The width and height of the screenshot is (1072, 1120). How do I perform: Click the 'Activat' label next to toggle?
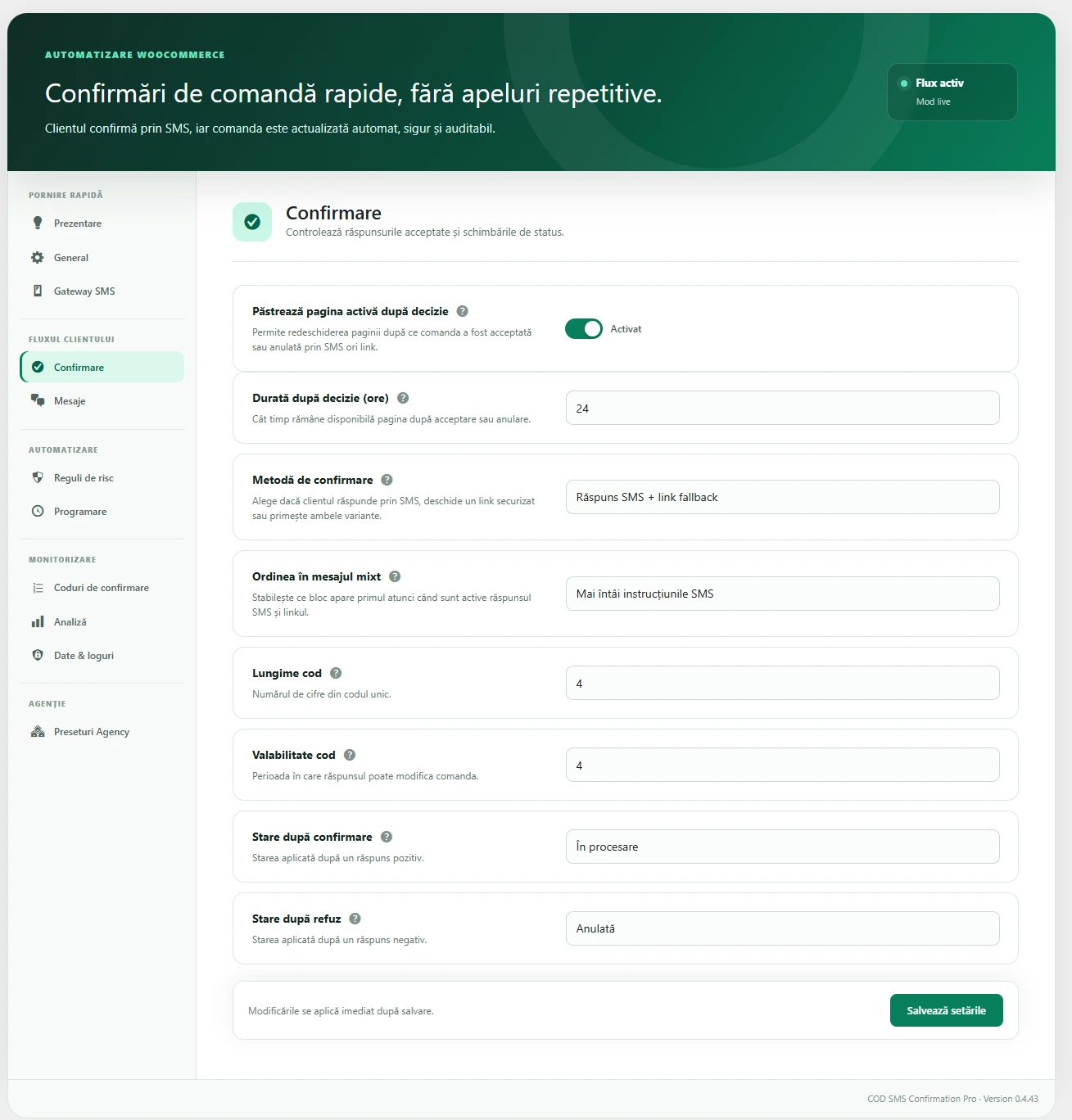coord(626,329)
